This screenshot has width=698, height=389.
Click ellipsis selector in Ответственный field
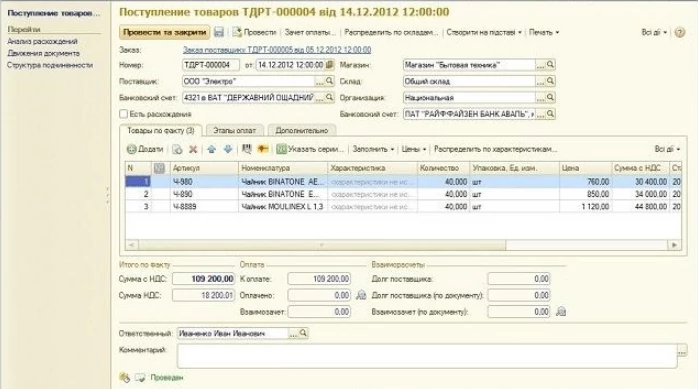pos(293,333)
